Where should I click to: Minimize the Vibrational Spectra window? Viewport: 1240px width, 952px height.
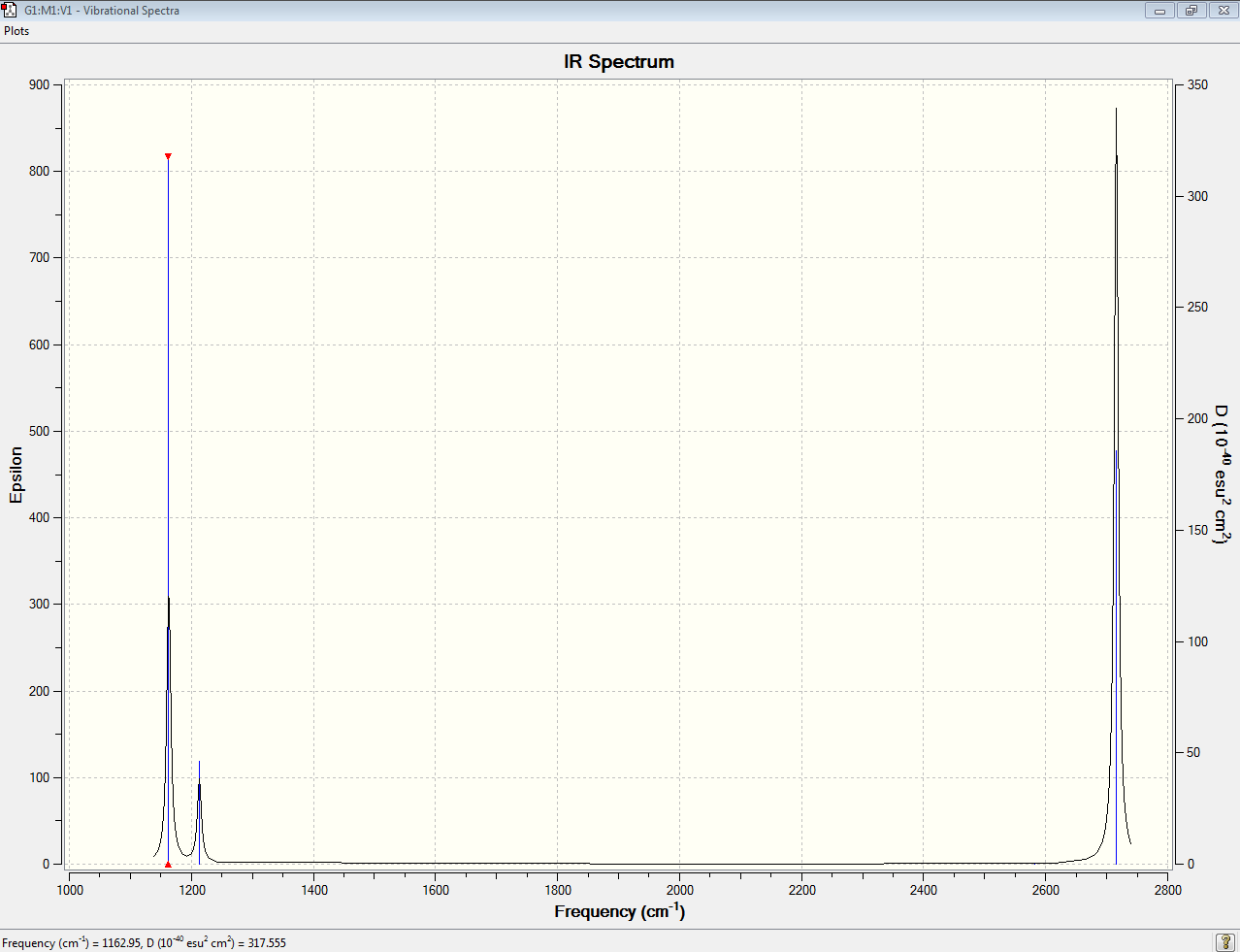click(x=1159, y=11)
